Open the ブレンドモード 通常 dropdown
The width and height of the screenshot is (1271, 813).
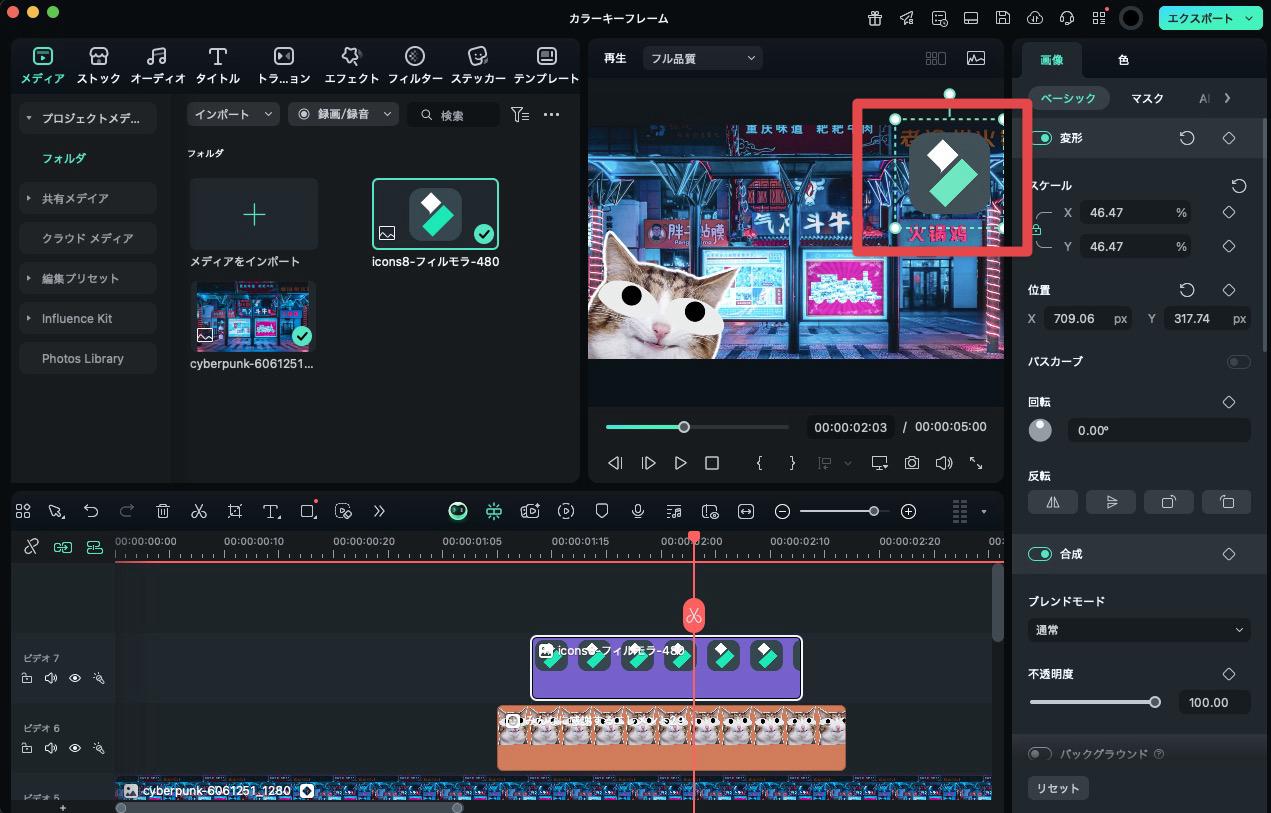[1139, 630]
